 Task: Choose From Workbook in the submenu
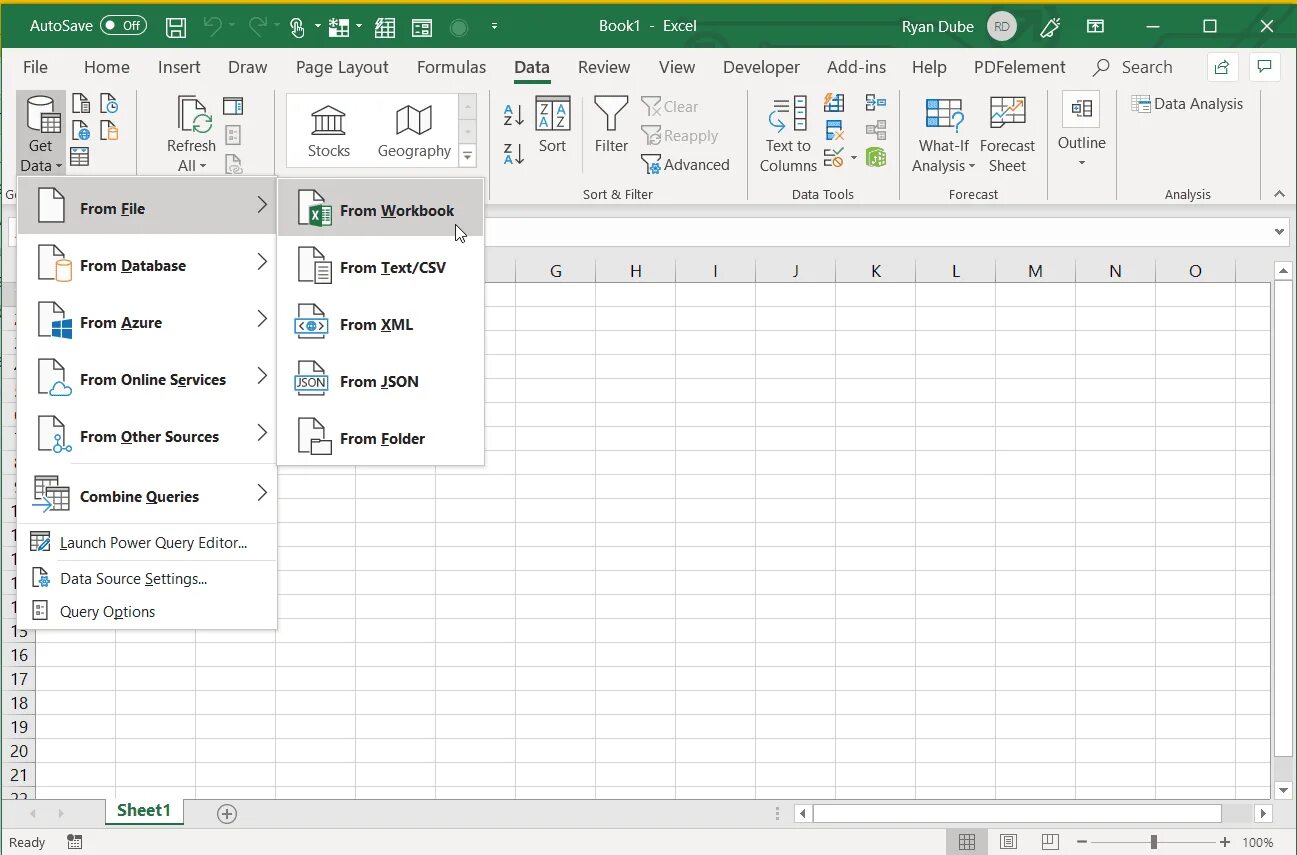tap(381, 210)
